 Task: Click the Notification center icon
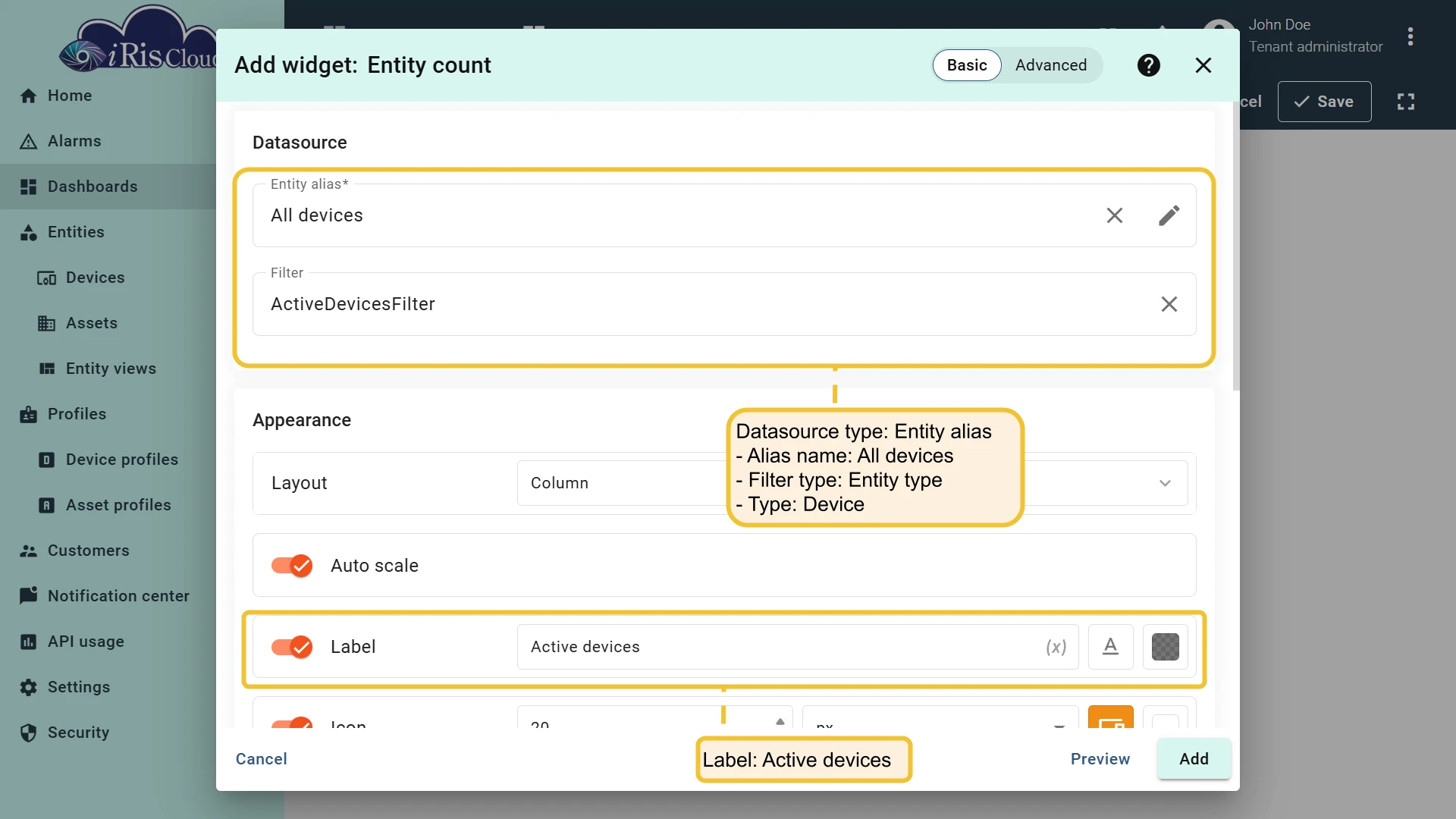(29, 596)
